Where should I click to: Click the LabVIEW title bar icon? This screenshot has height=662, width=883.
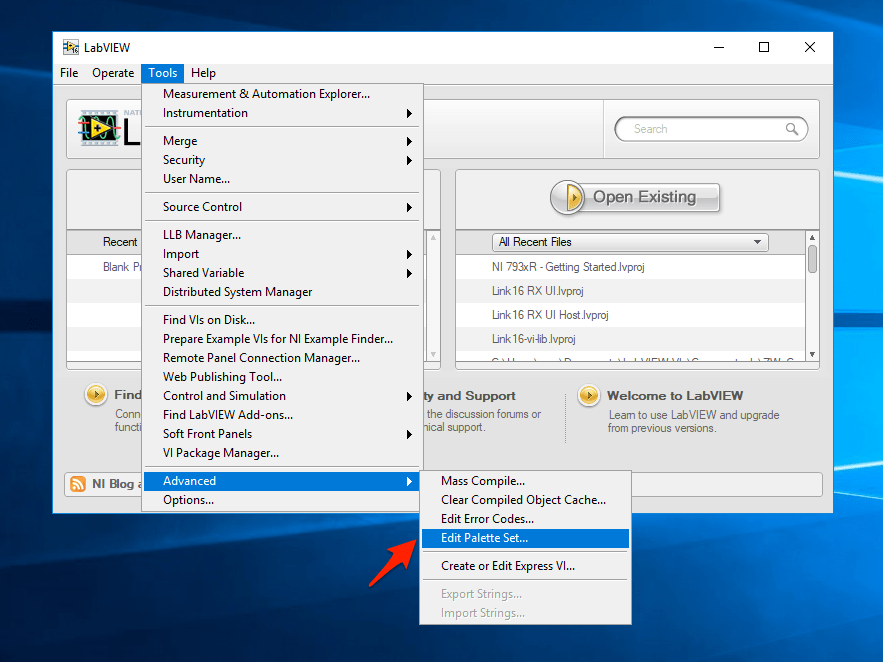(x=71, y=48)
